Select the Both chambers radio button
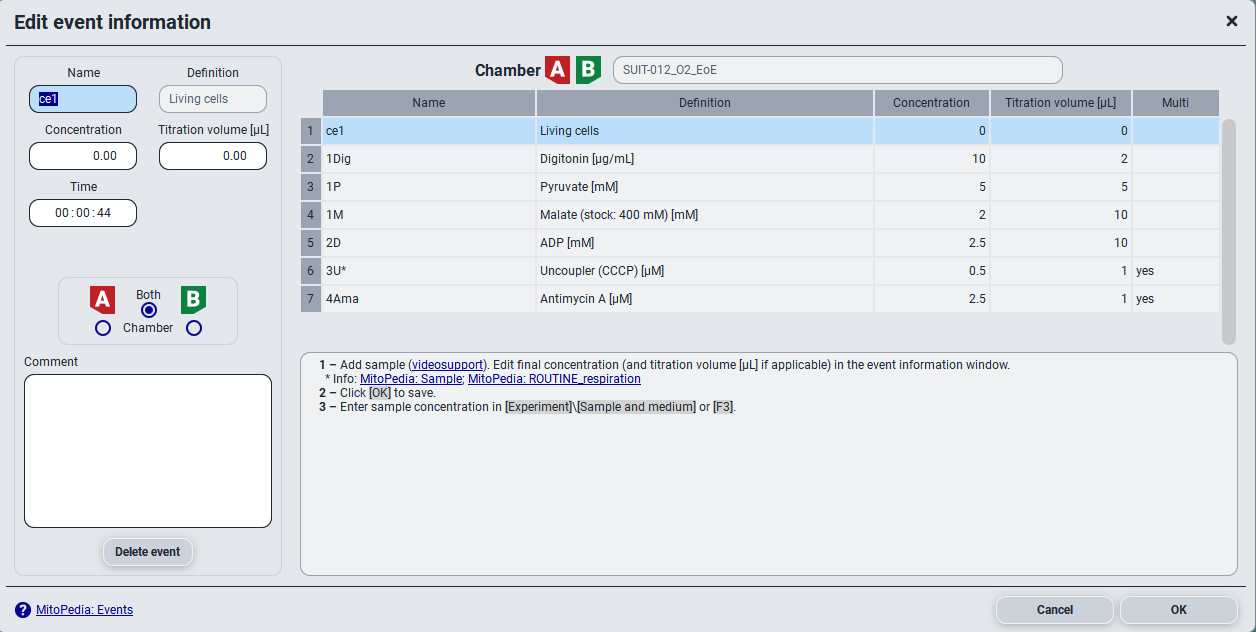The height and width of the screenshot is (632, 1256). click(x=149, y=310)
